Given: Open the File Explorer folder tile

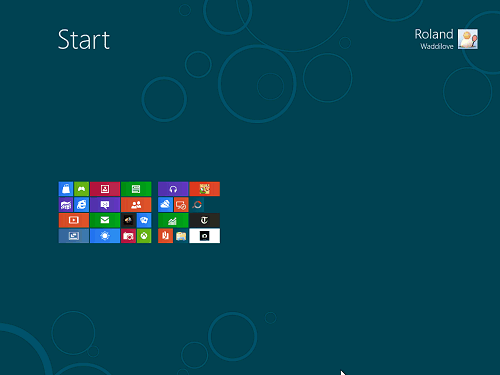Looking at the screenshot, I should [181, 236].
